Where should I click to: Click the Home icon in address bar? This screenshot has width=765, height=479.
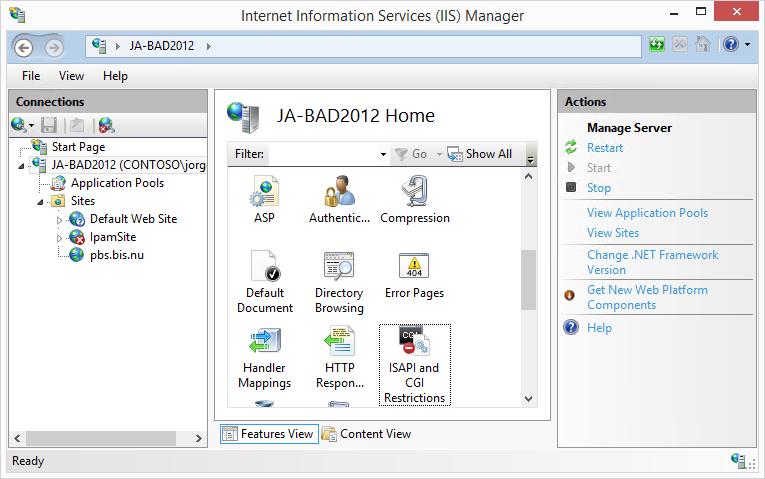coord(702,45)
